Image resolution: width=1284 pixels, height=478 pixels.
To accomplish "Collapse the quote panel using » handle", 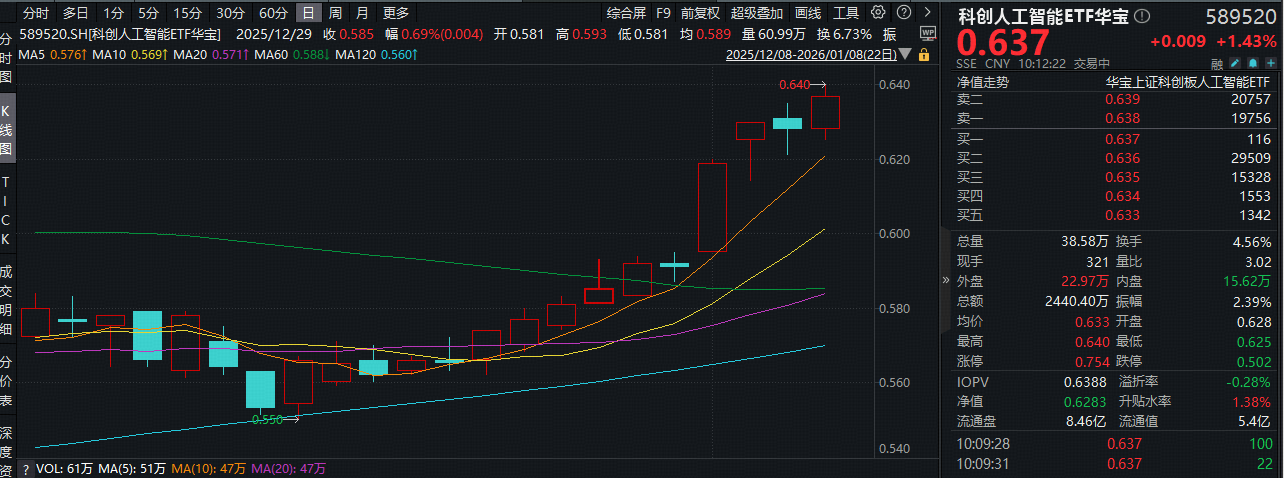I will click(x=946, y=281).
